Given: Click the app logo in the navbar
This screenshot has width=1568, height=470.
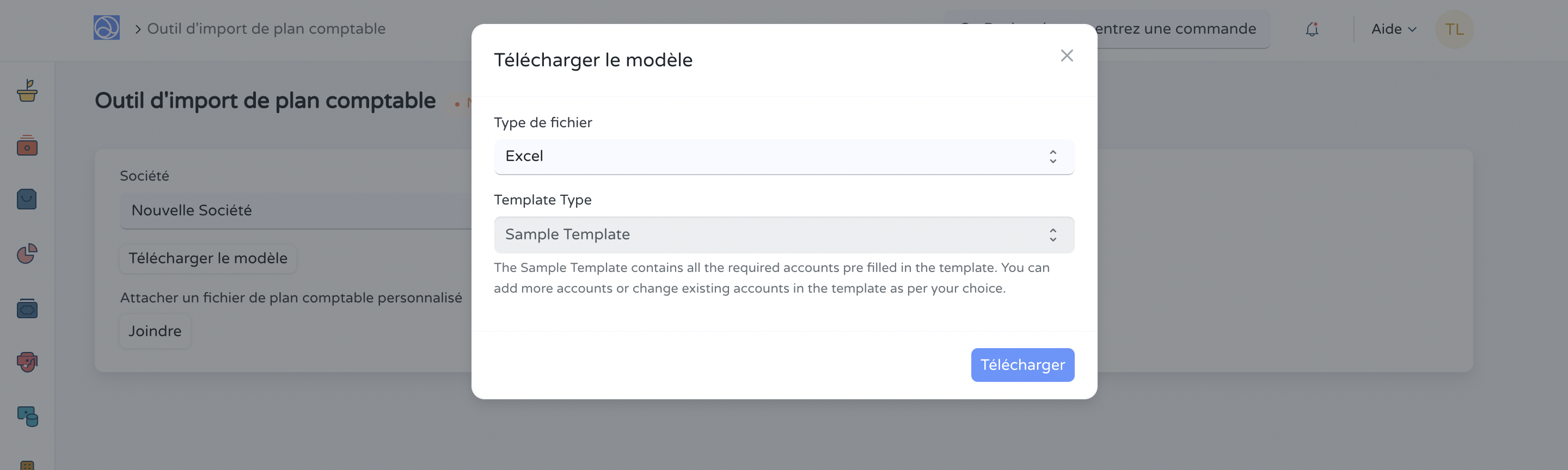Looking at the screenshot, I should tap(107, 28).
